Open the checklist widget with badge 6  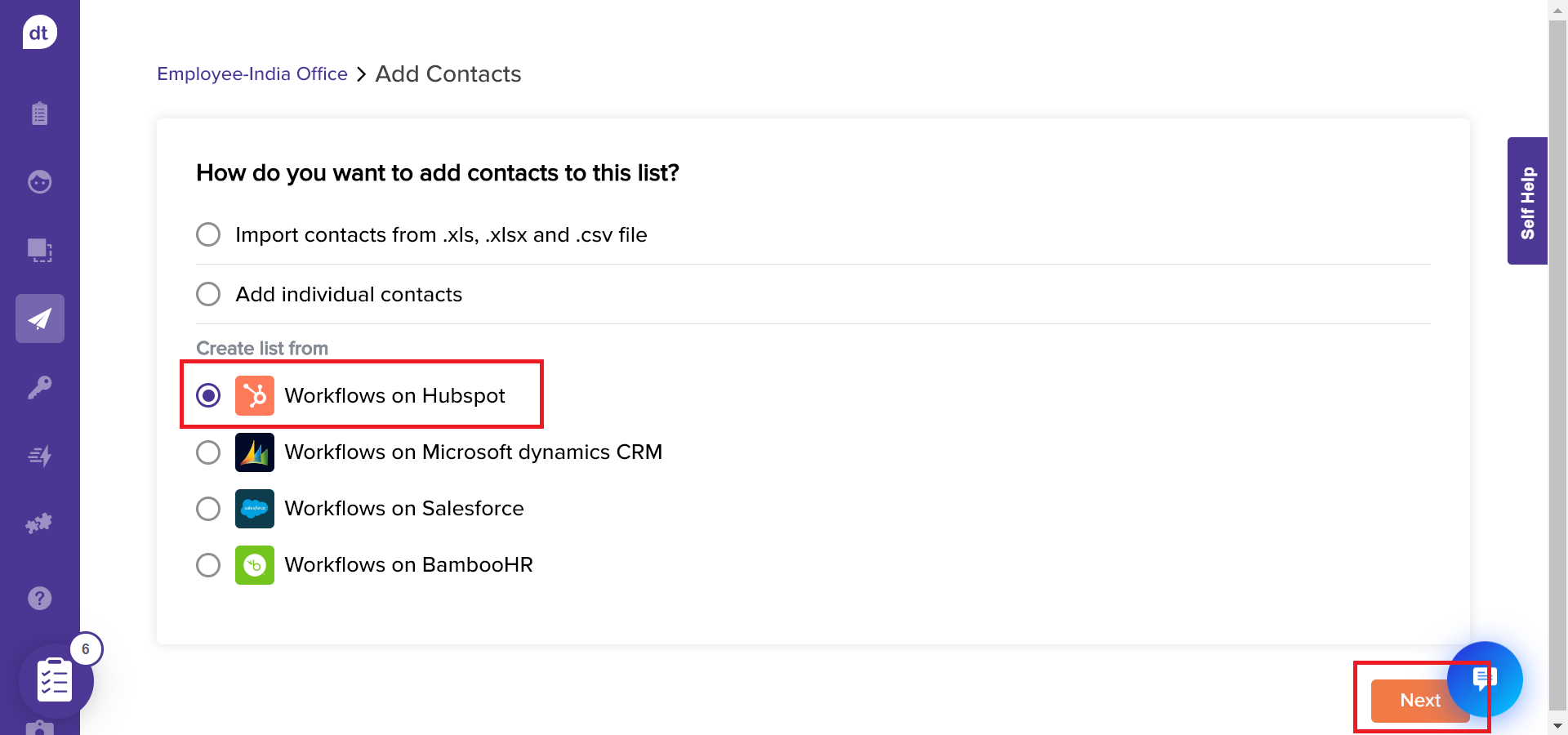pyautogui.click(x=55, y=680)
